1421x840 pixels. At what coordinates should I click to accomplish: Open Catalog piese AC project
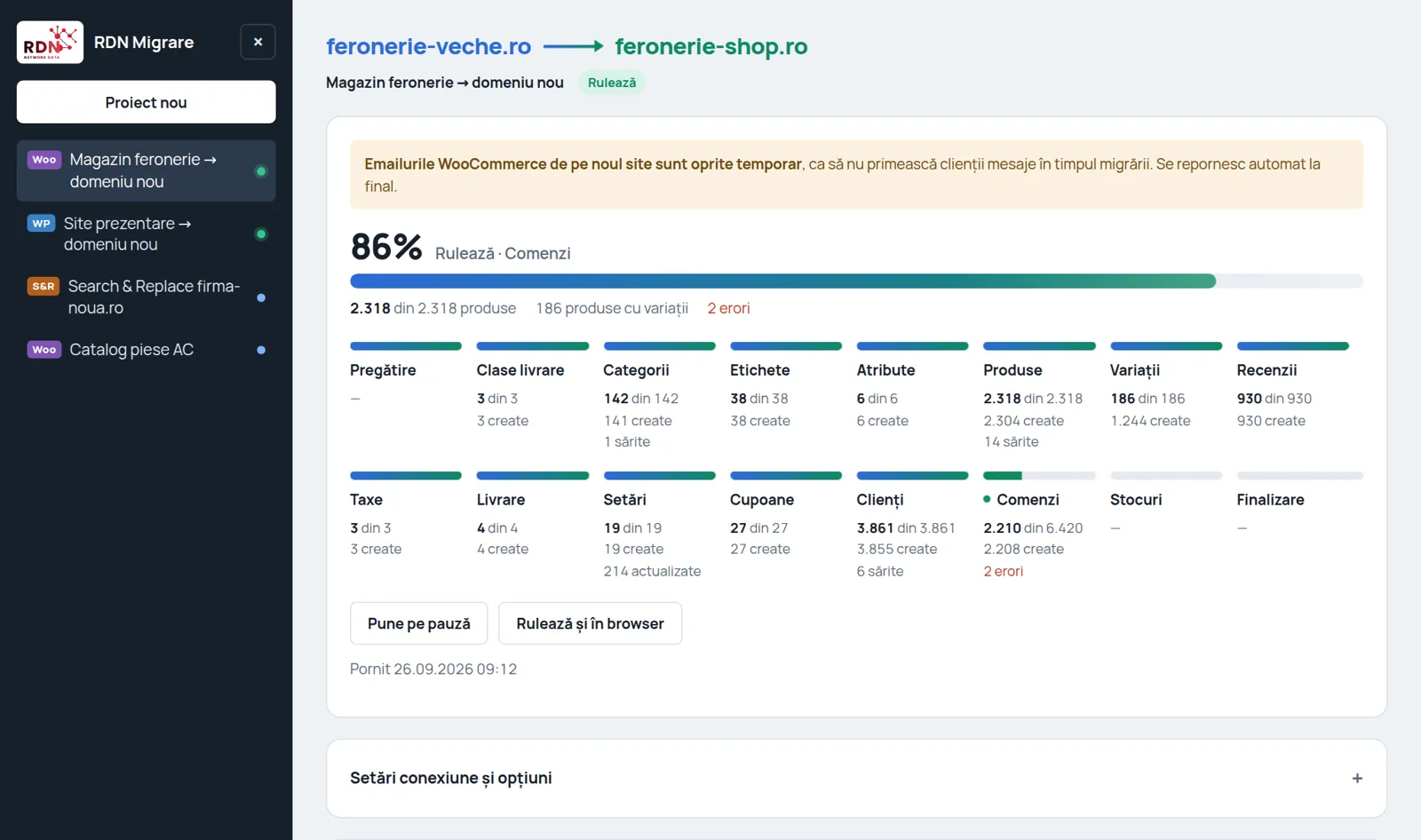(146, 350)
